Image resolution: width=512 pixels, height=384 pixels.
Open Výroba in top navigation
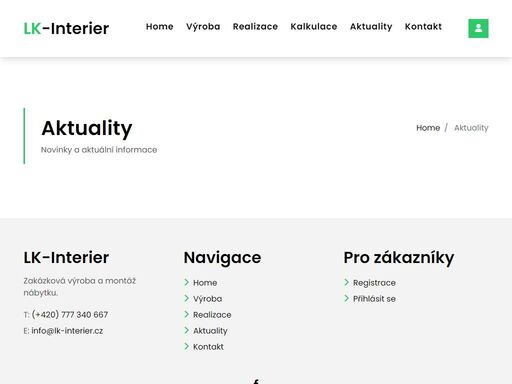pyautogui.click(x=203, y=27)
